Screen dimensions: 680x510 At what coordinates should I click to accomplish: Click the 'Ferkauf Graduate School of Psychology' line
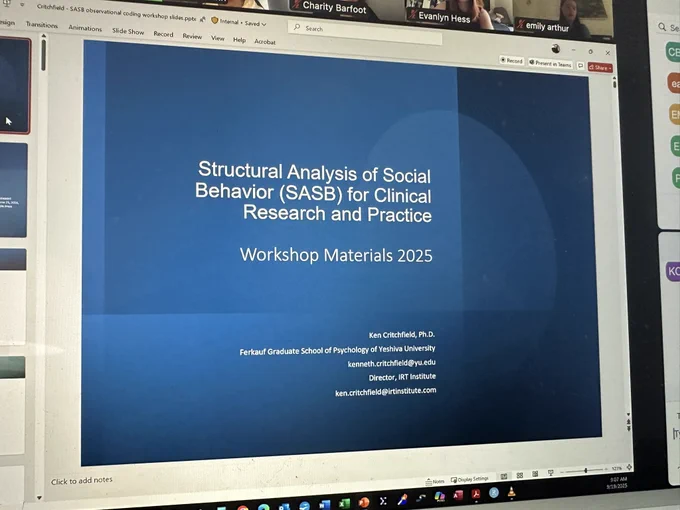pos(337,350)
